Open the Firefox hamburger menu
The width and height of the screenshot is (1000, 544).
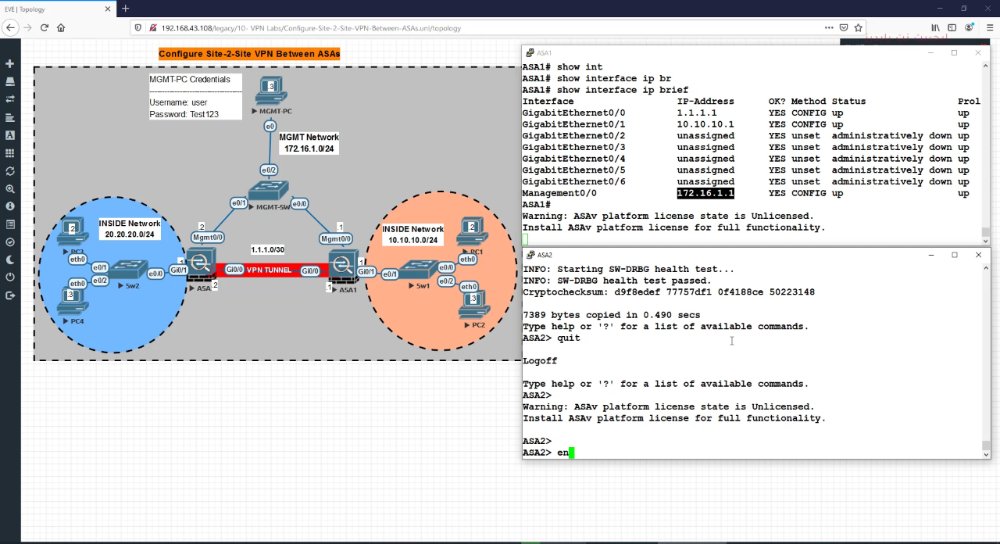point(990,27)
